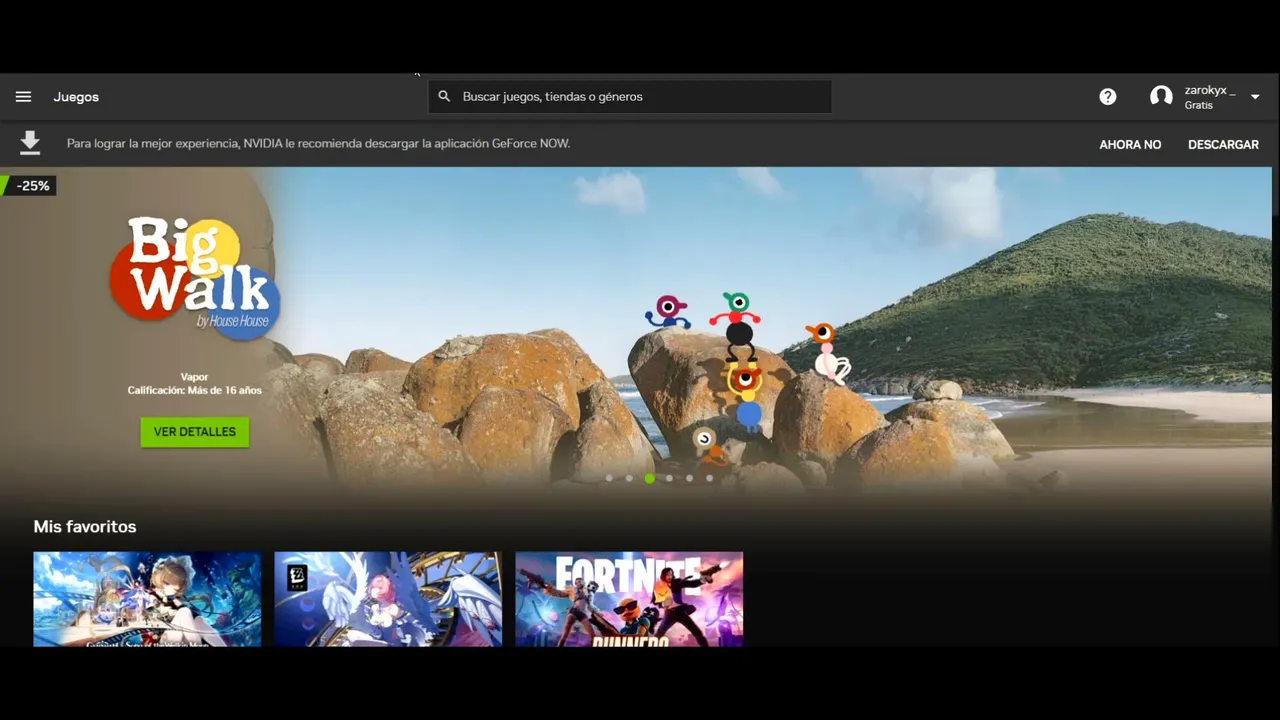Open the Fortnite favorite thumbnail
This screenshot has width=1280, height=720.
click(x=629, y=599)
